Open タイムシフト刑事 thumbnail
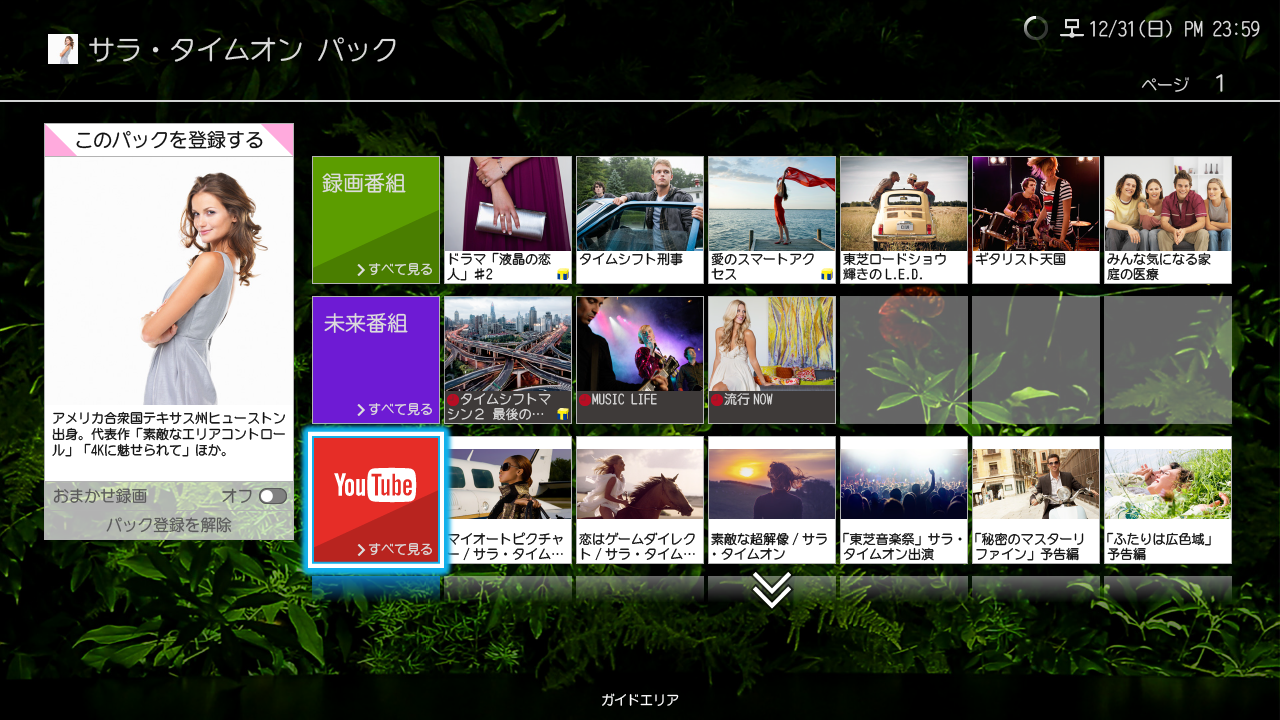This screenshot has height=720, width=1280. (640, 220)
